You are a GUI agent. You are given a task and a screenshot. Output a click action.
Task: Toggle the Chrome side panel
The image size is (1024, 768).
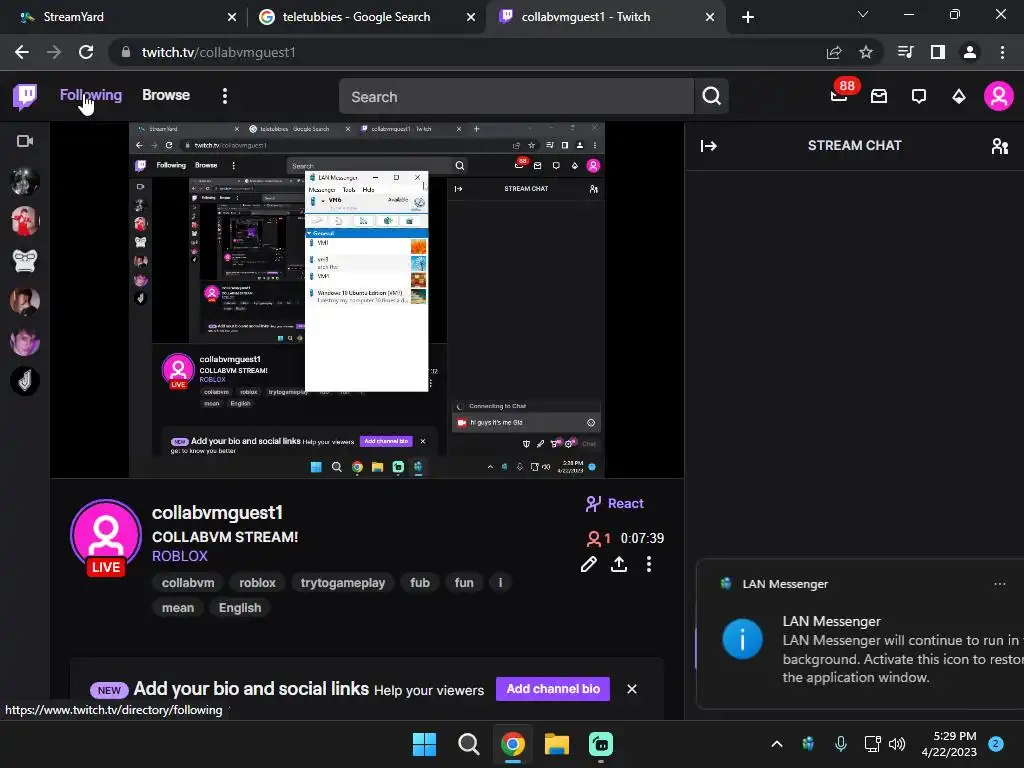pyautogui.click(x=938, y=52)
